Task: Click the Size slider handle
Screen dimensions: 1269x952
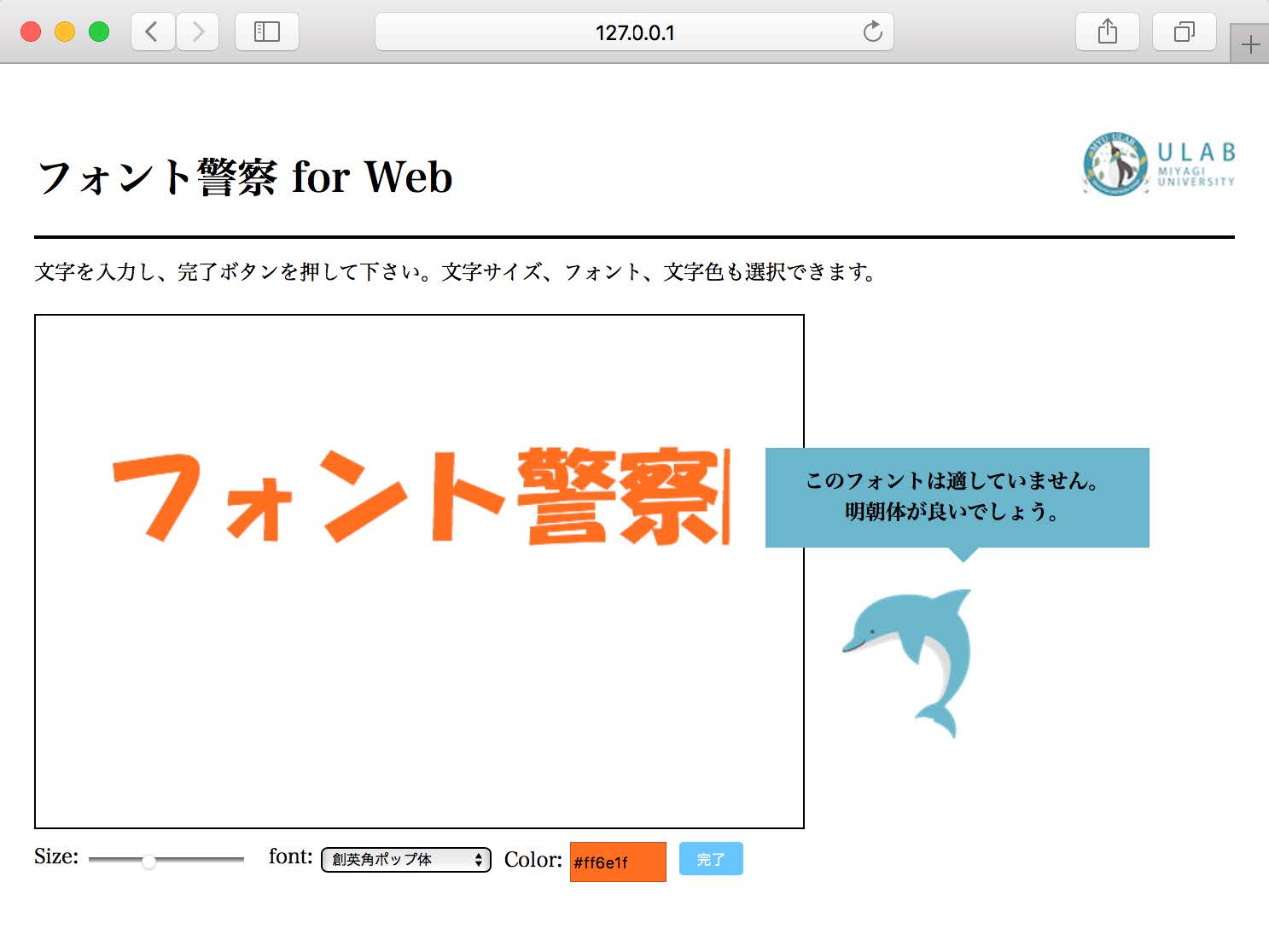Action: (x=148, y=861)
